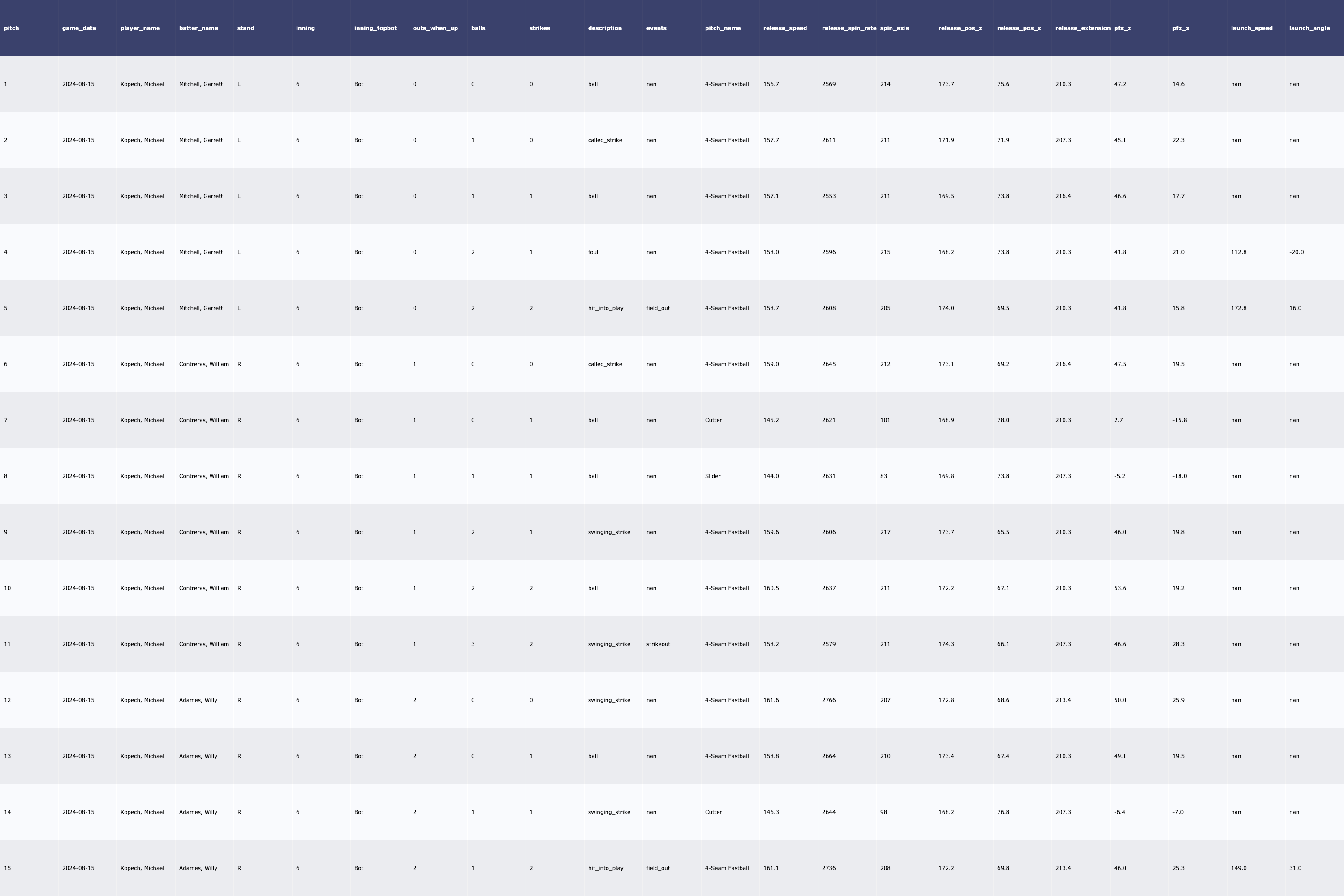Screen dimensions: 1344x896
Task: Click the game_date column header
Action: 79,28
